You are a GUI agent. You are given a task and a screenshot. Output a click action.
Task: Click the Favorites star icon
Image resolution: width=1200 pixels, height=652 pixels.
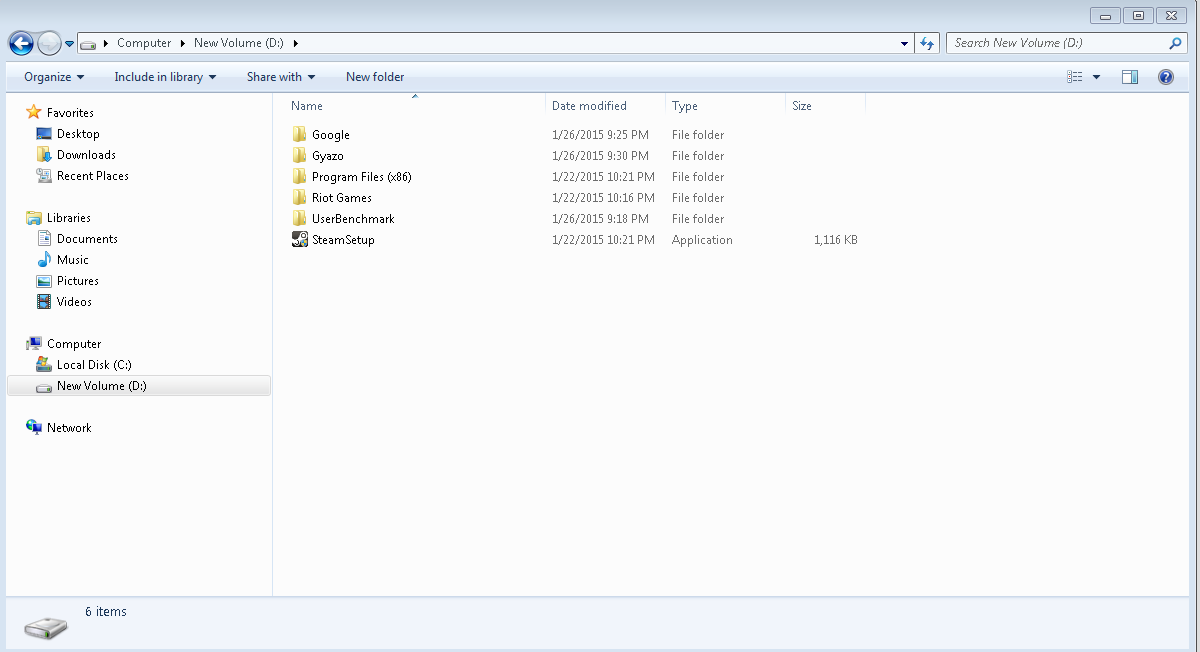pos(34,112)
